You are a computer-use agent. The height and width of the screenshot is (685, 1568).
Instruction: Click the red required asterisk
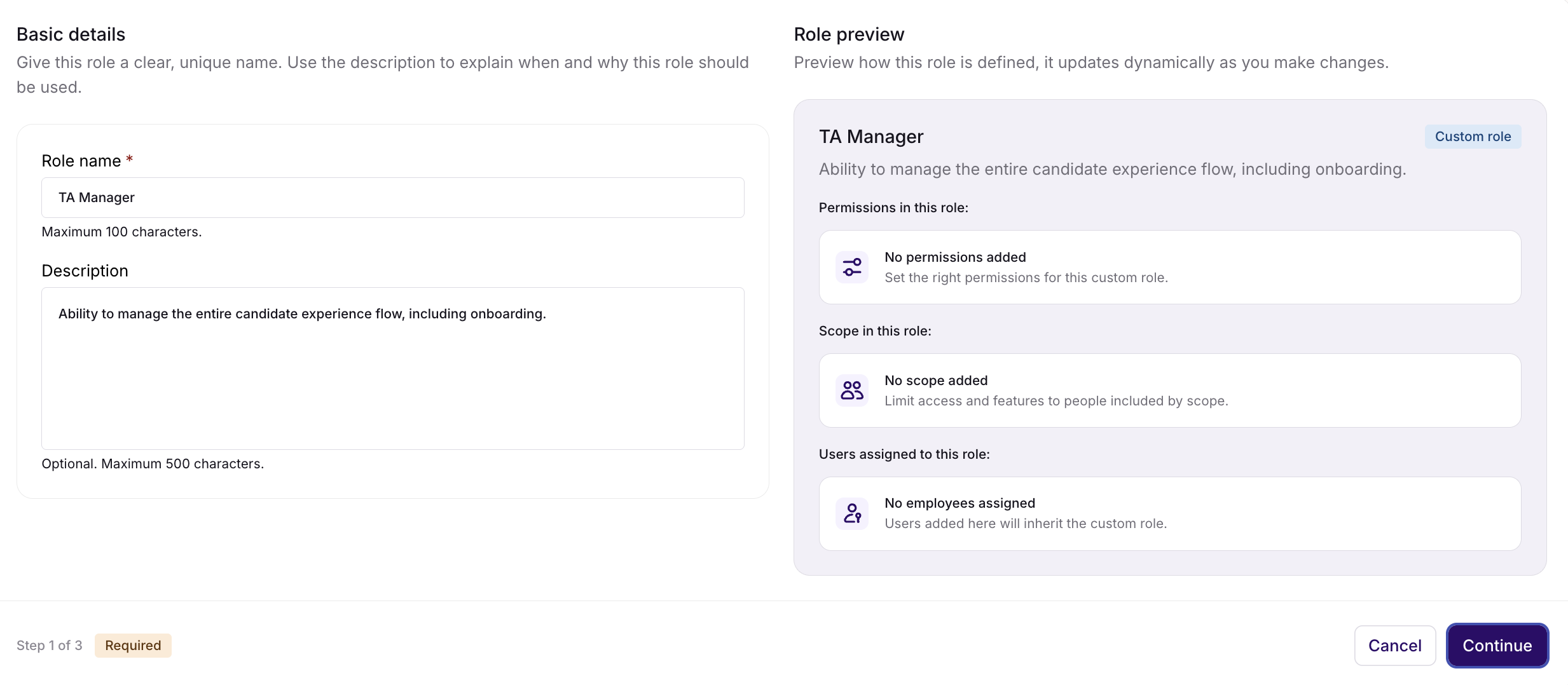(130, 159)
